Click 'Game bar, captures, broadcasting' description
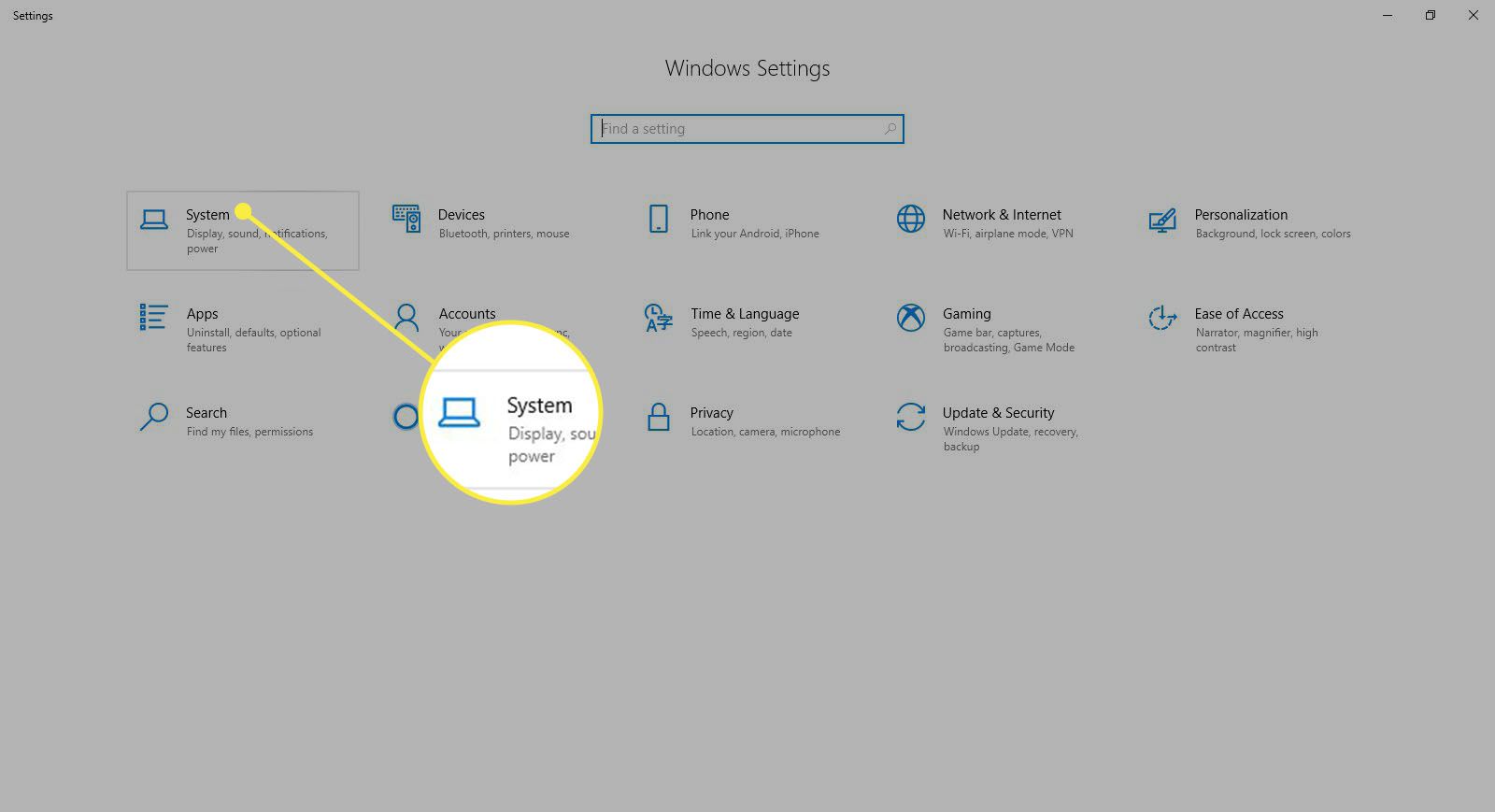The image size is (1495, 812). pos(1008,340)
